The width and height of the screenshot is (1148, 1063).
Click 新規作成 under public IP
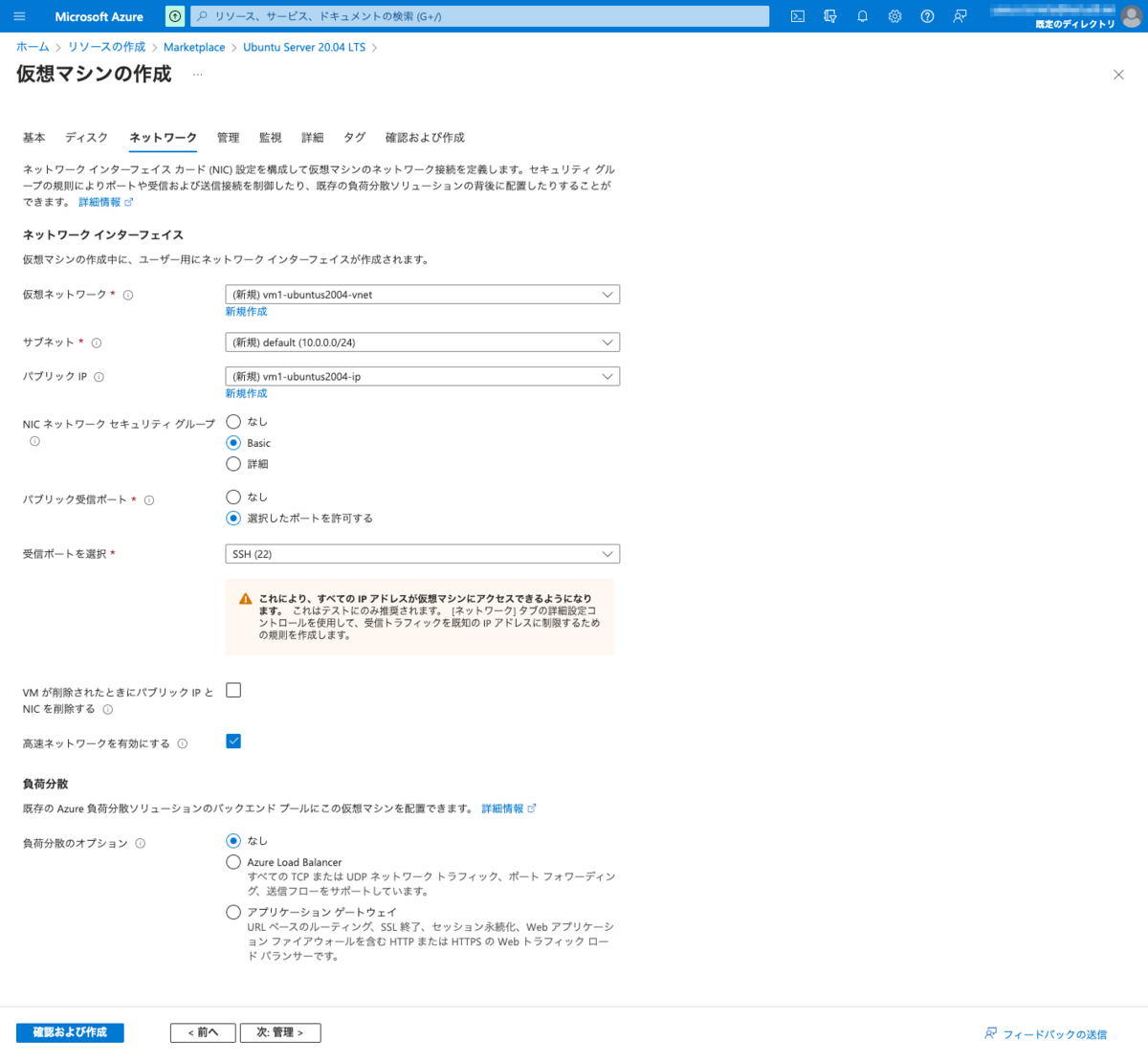247,393
